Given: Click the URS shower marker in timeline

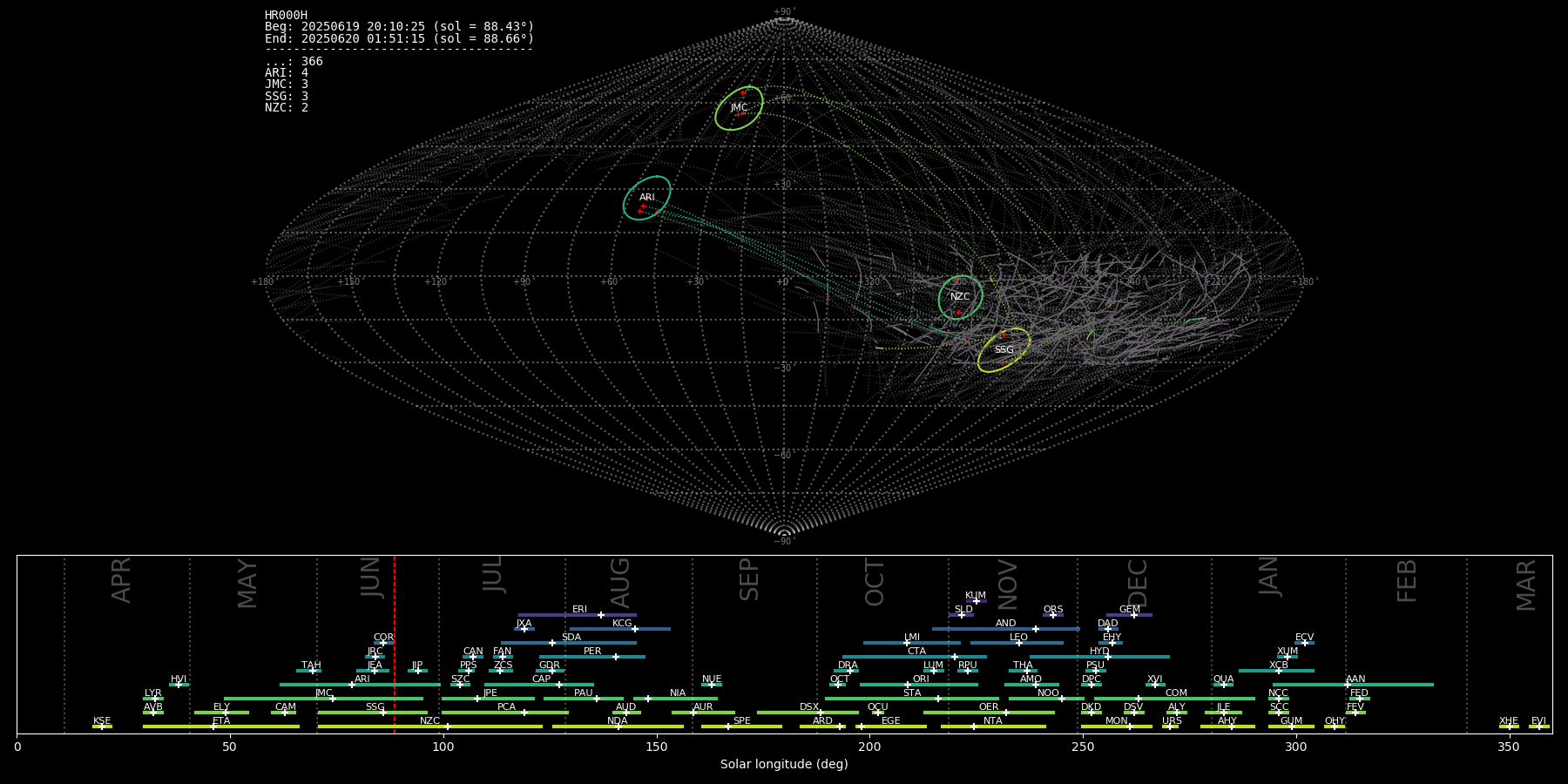Looking at the screenshot, I should click(x=1170, y=727).
